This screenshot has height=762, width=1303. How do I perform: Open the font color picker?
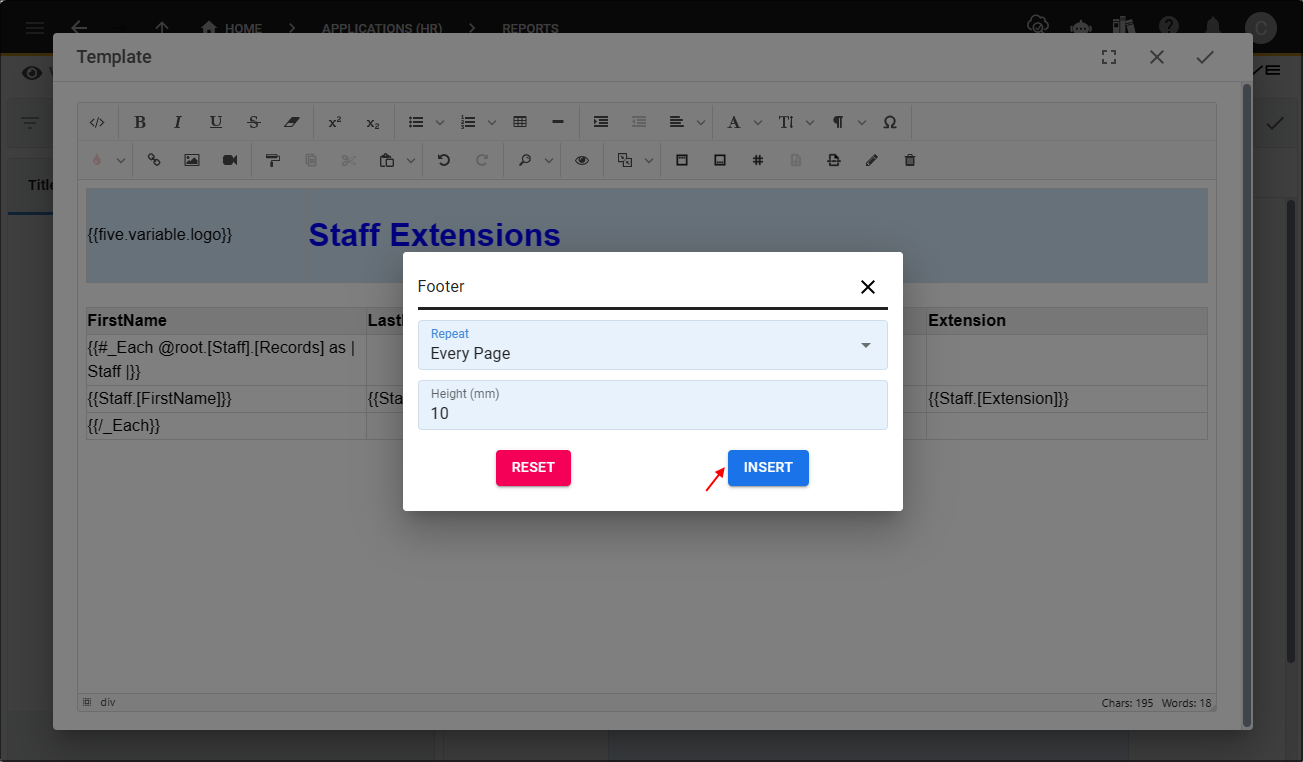[101, 160]
